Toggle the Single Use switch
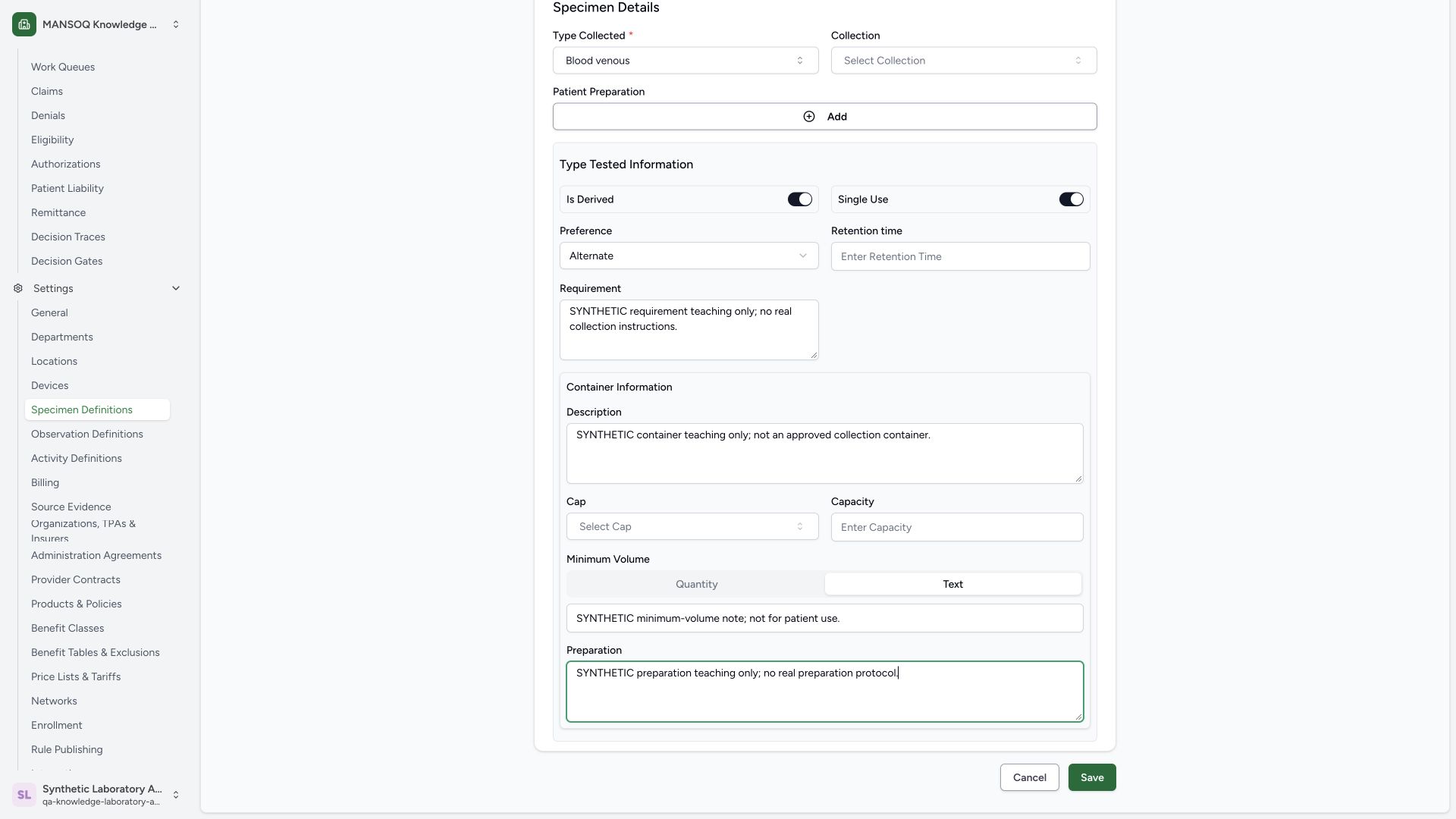This screenshot has width=1456, height=819. [x=1071, y=199]
